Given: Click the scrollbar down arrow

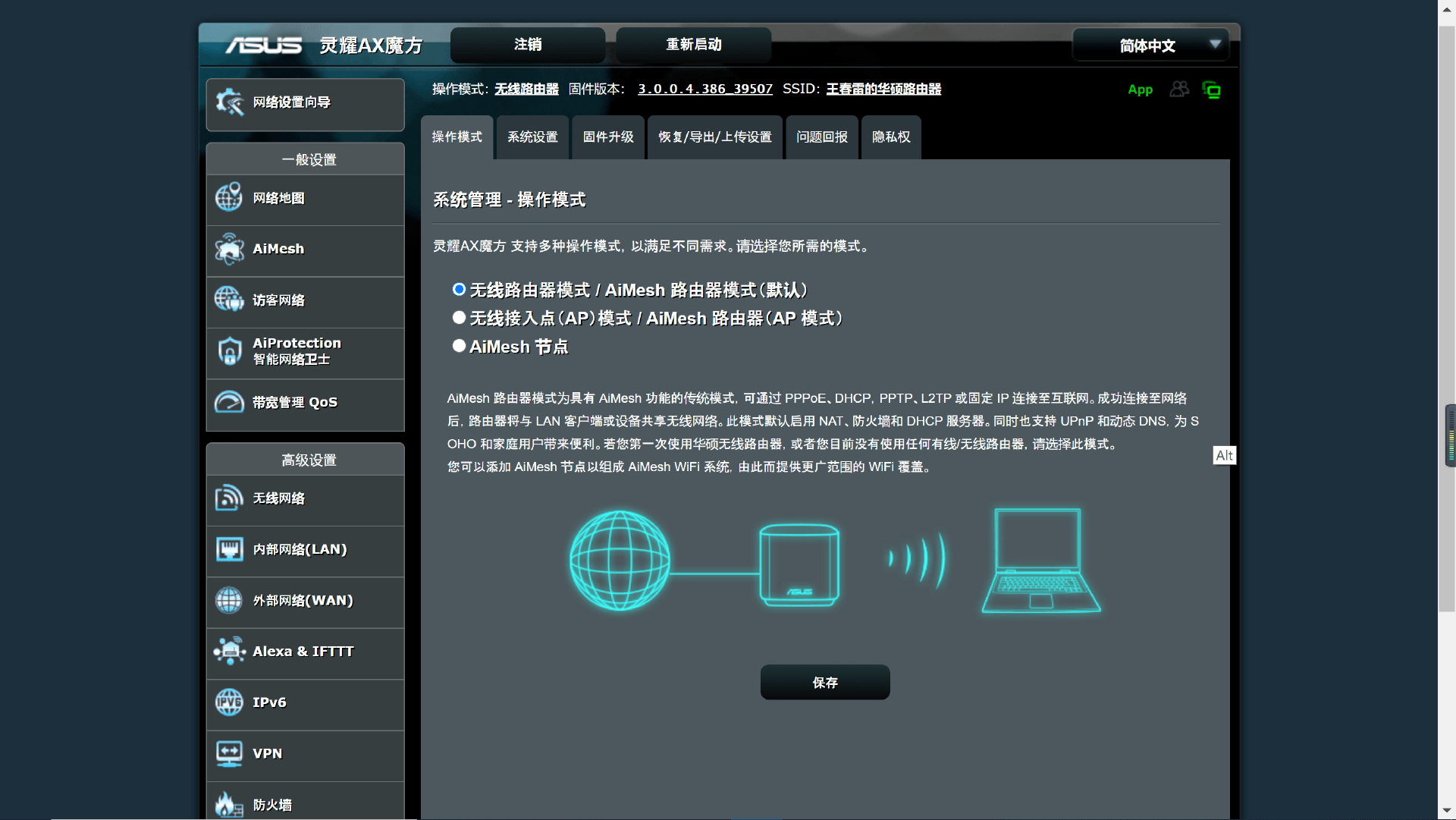Looking at the screenshot, I should 1447,811.
